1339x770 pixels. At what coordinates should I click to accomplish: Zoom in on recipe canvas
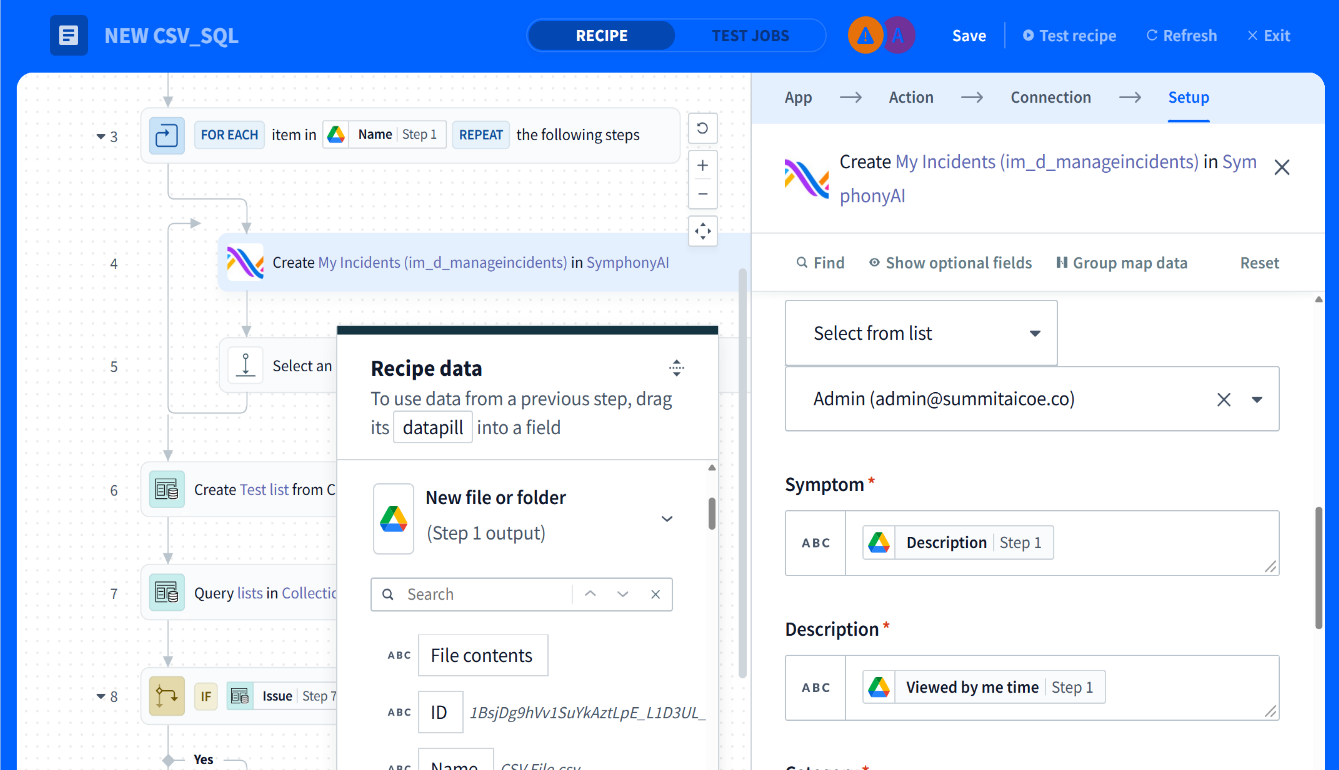(703, 165)
